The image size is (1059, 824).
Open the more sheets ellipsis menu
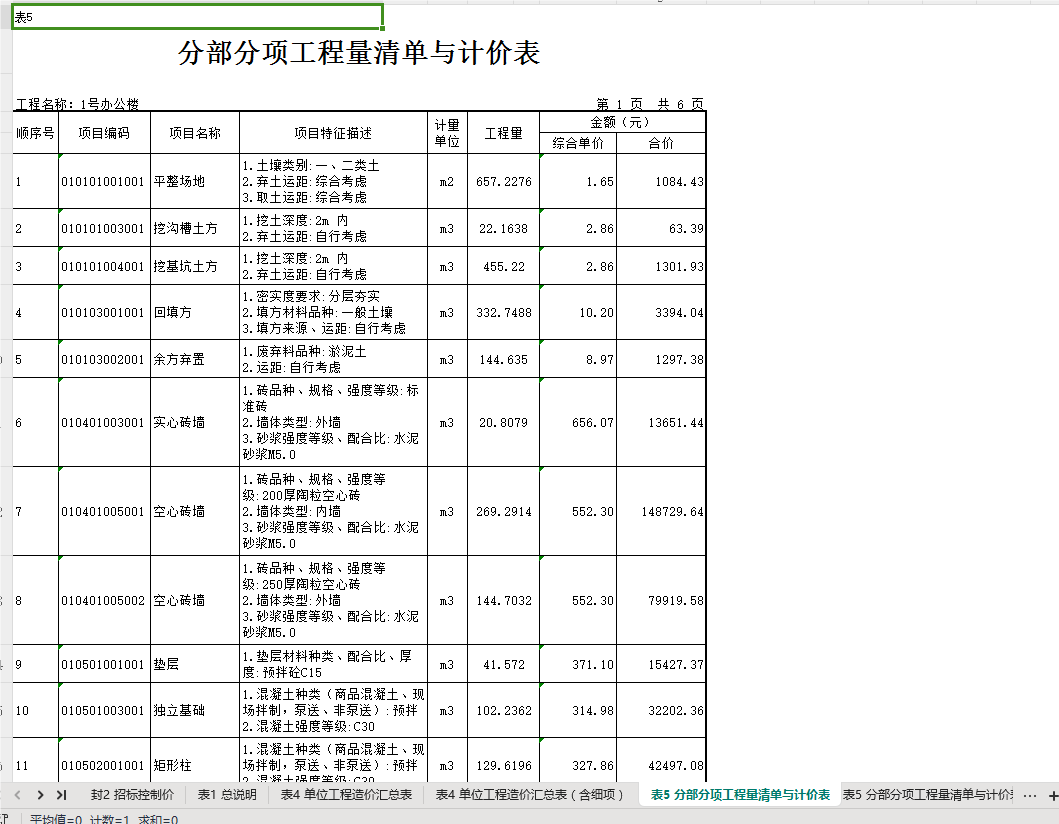point(1030,796)
